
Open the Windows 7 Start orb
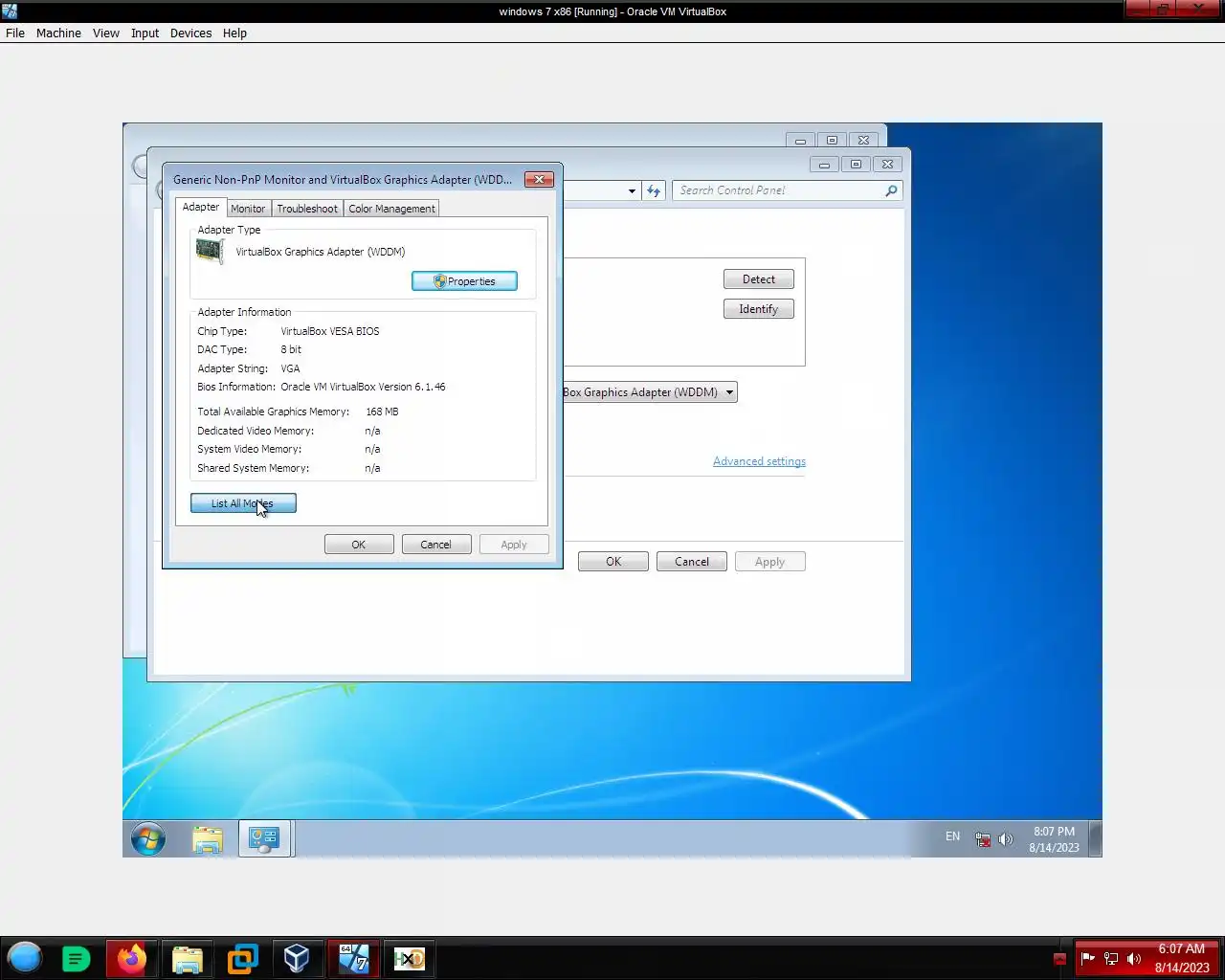(x=148, y=839)
